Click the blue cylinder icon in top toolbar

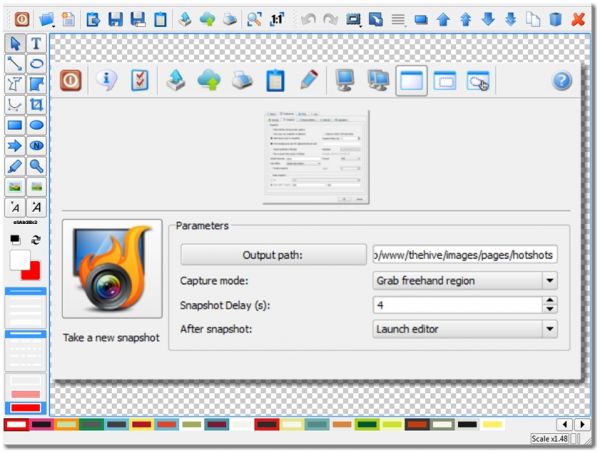point(555,19)
